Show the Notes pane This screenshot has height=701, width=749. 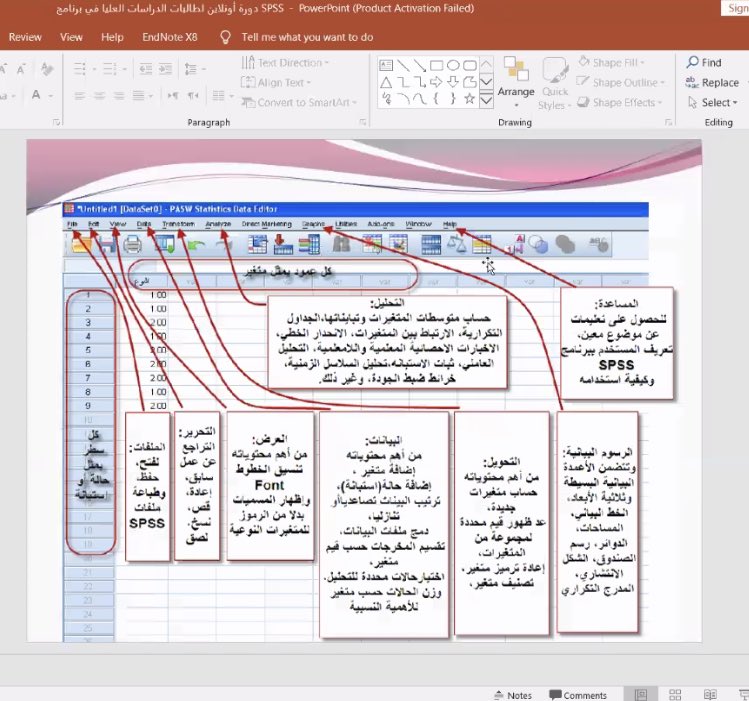click(513, 695)
